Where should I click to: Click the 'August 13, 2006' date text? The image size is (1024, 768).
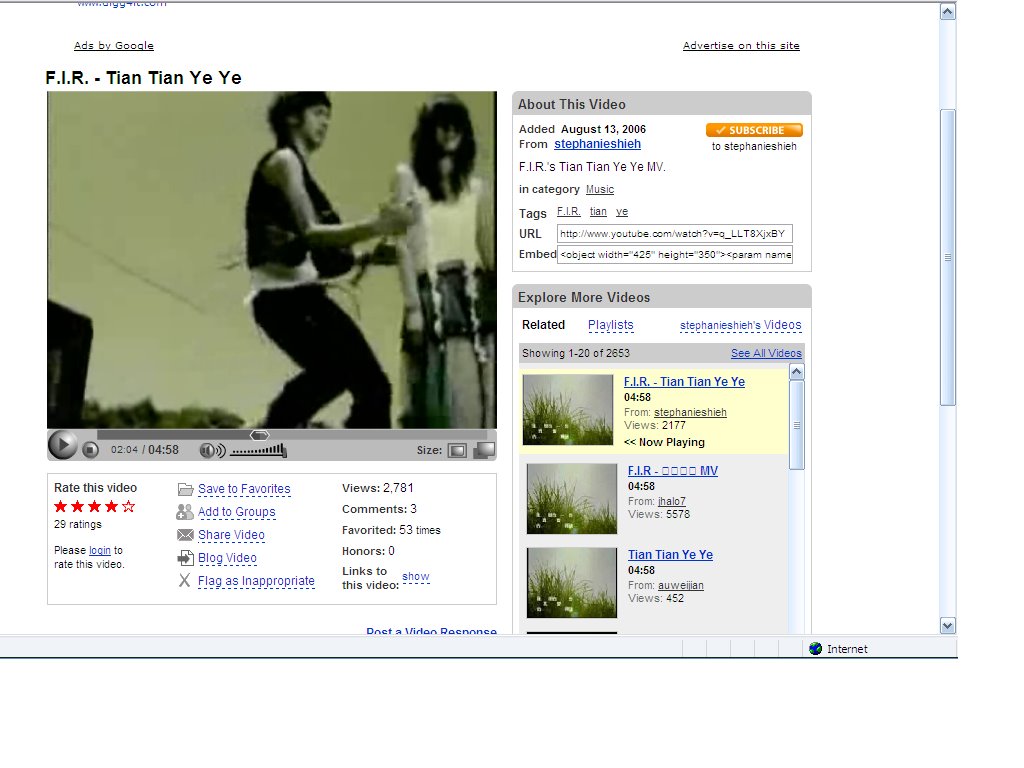[603, 129]
